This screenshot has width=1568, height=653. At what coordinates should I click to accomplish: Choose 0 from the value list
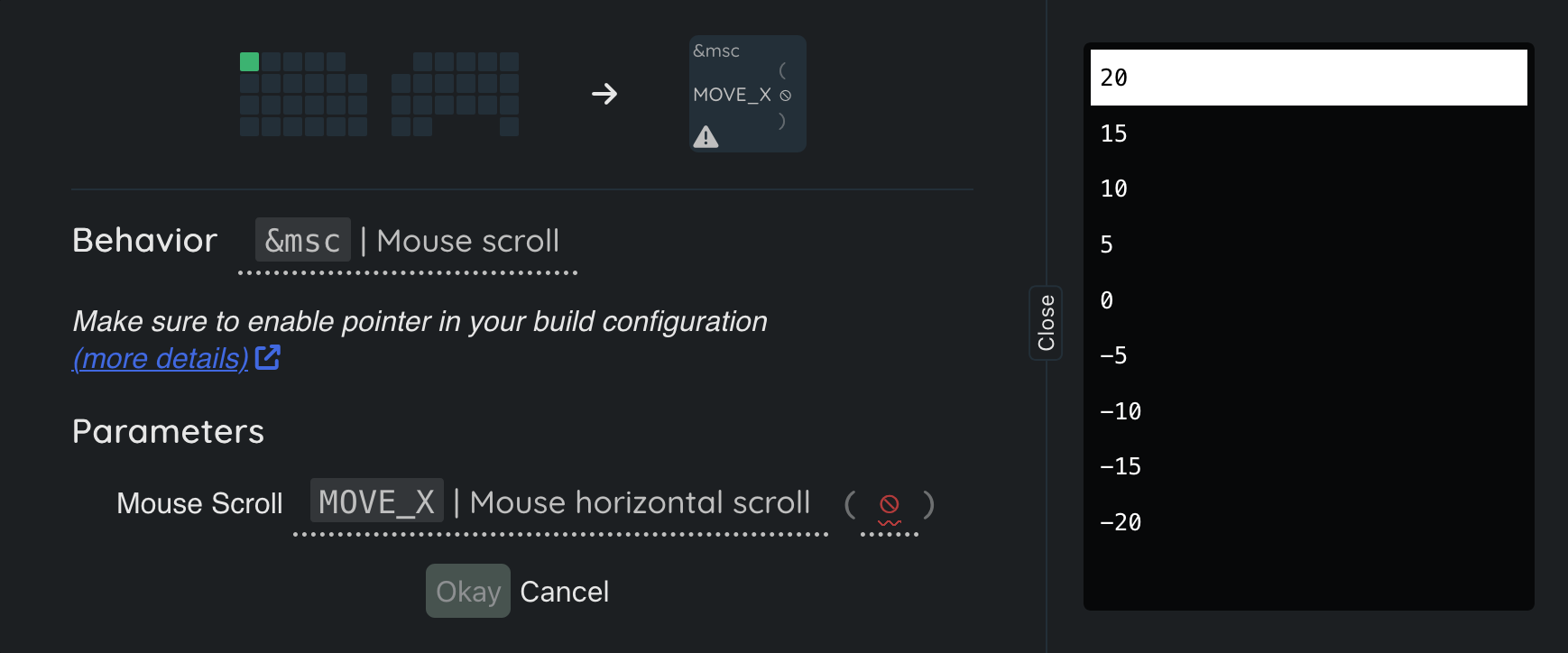tap(1308, 300)
